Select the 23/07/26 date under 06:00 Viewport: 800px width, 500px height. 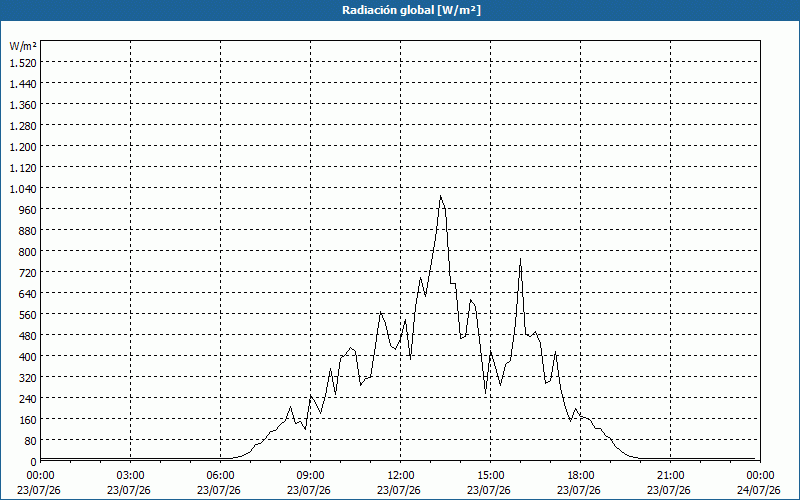click(x=219, y=490)
